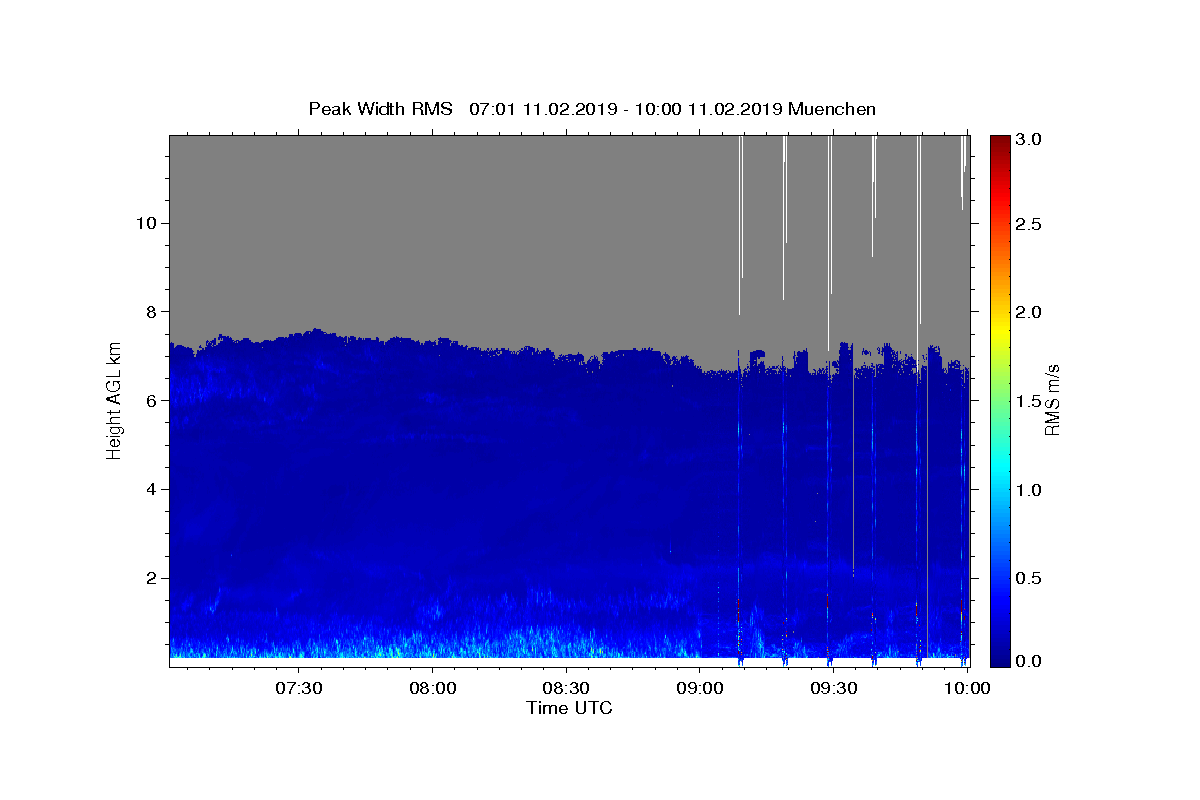The height and width of the screenshot is (800, 1200).
Task: Click the '09:30' time axis label
Action: [833, 689]
